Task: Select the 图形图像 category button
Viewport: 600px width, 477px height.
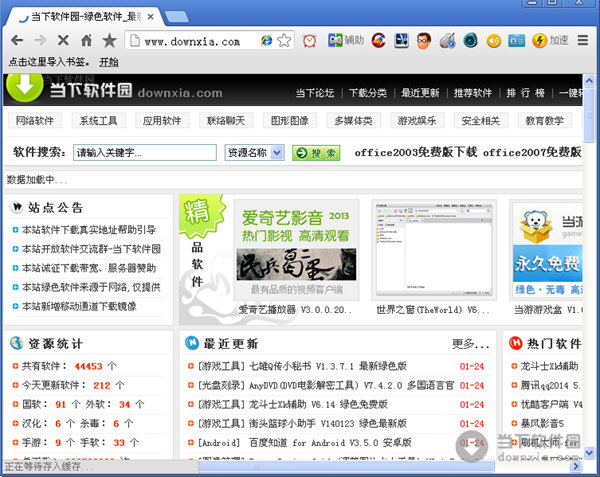Action: 289,121
